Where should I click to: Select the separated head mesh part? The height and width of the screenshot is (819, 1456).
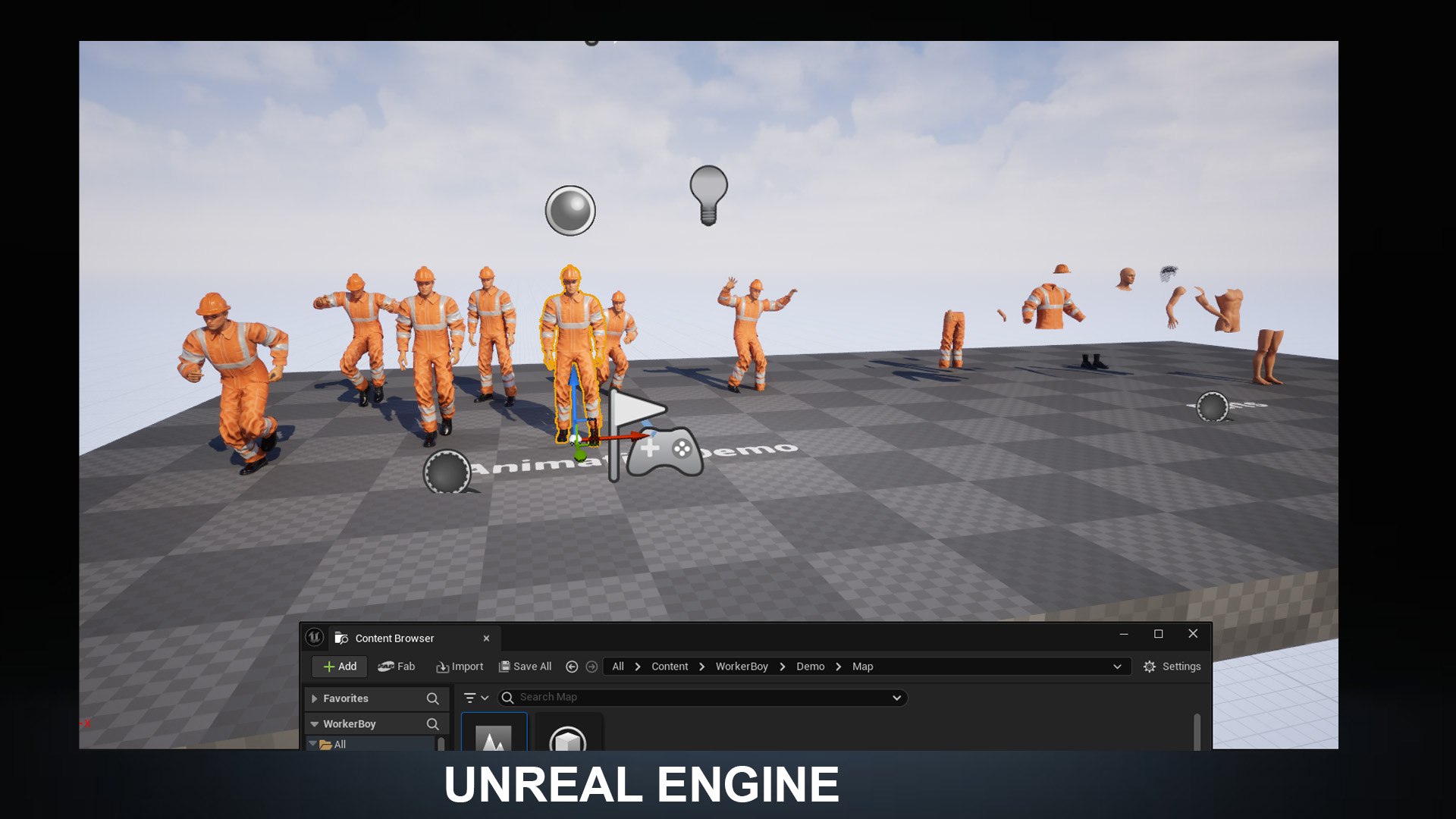(1126, 278)
